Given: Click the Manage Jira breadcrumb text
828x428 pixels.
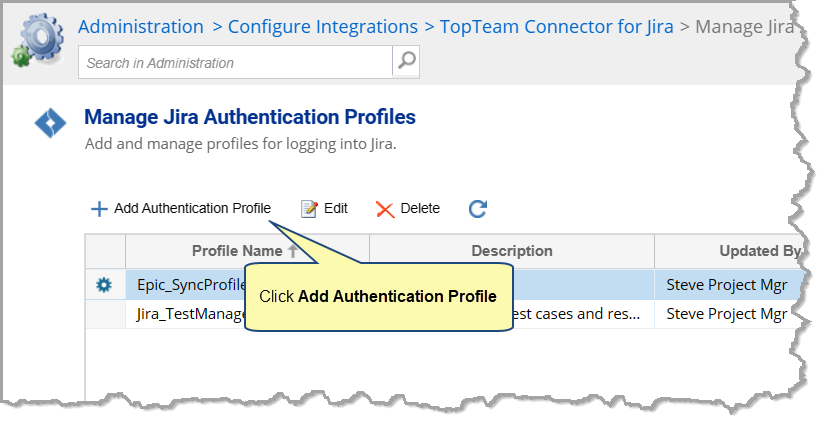Looking at the screenshot, I should coord(745,26).
